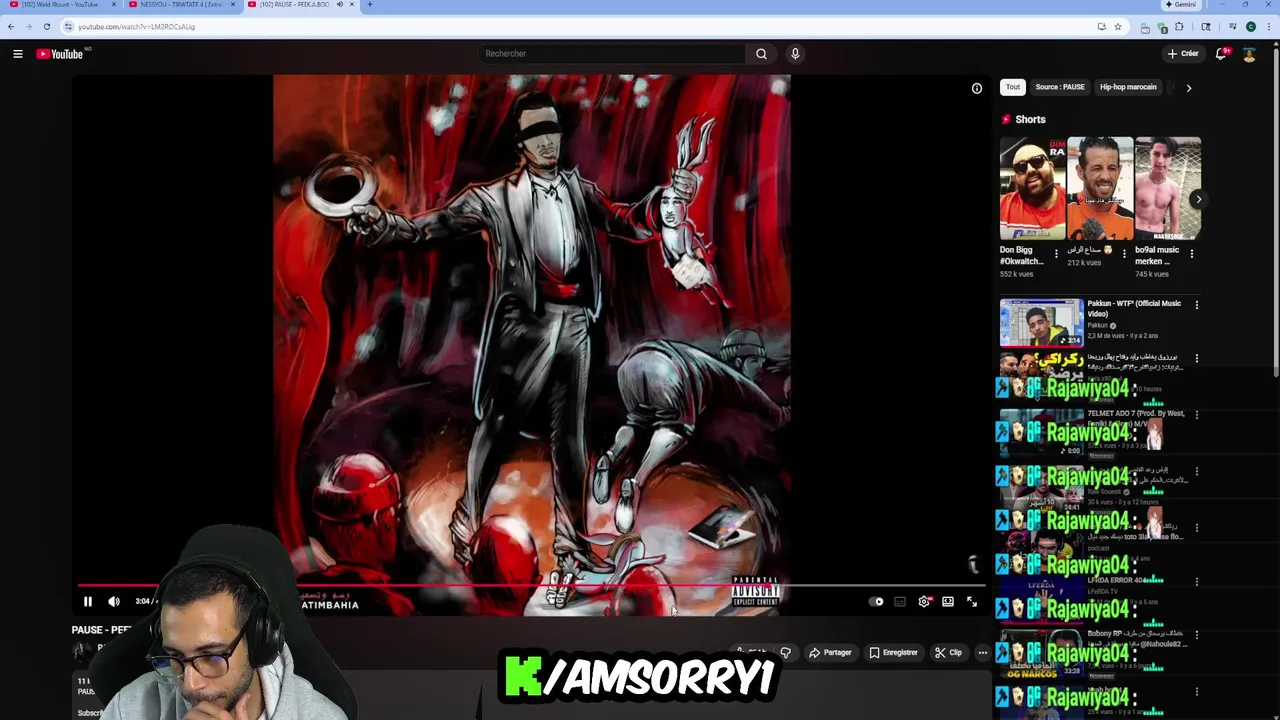Toggle subtitles in the video player
The height and width of the screenshot is (720, 1280).
click(x=900, y=602)
